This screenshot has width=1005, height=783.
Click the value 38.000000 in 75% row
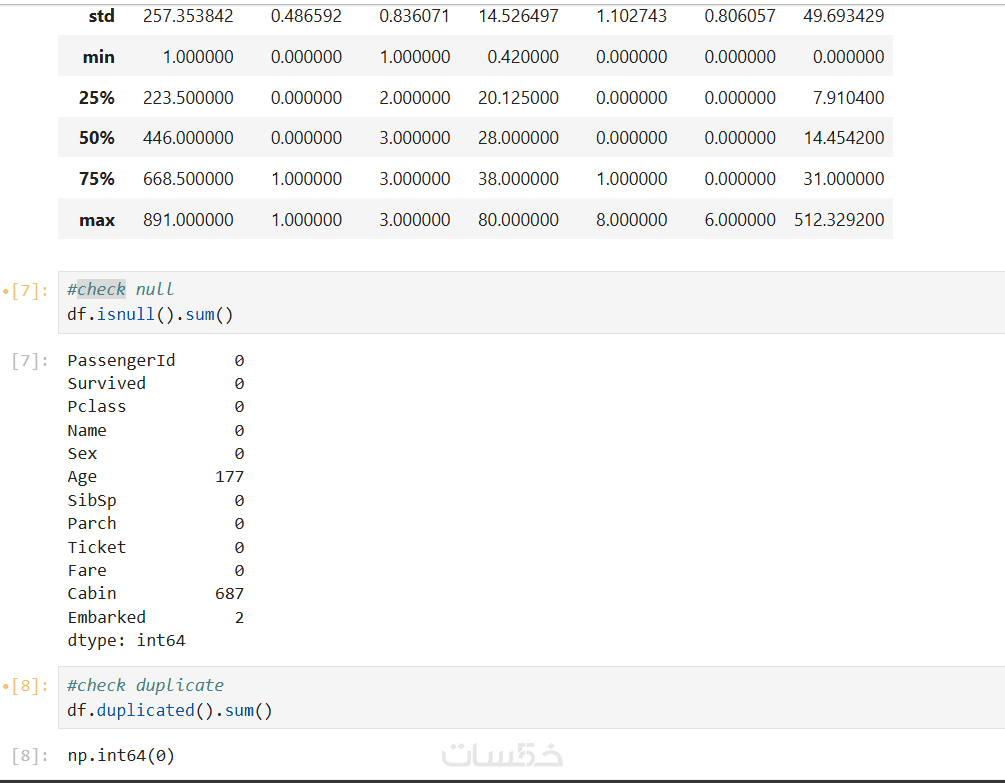point(519,179)
